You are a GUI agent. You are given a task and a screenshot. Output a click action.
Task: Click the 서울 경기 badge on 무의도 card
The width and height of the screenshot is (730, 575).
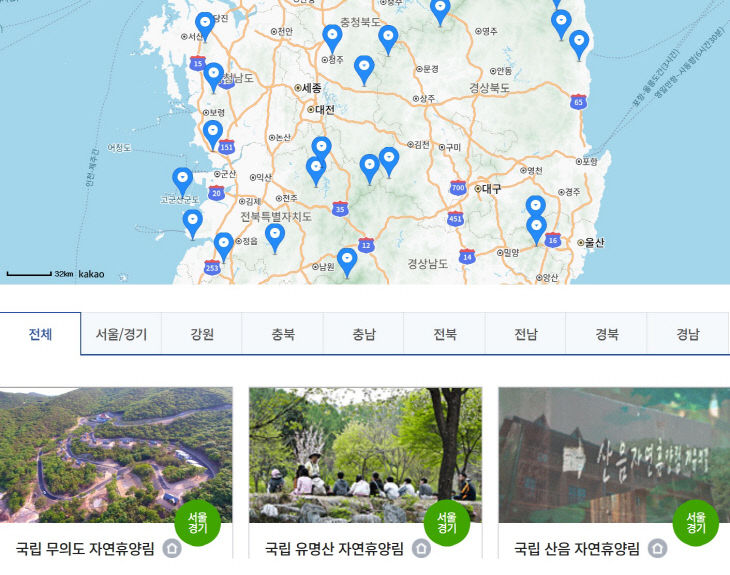click(x=197, y=523)
